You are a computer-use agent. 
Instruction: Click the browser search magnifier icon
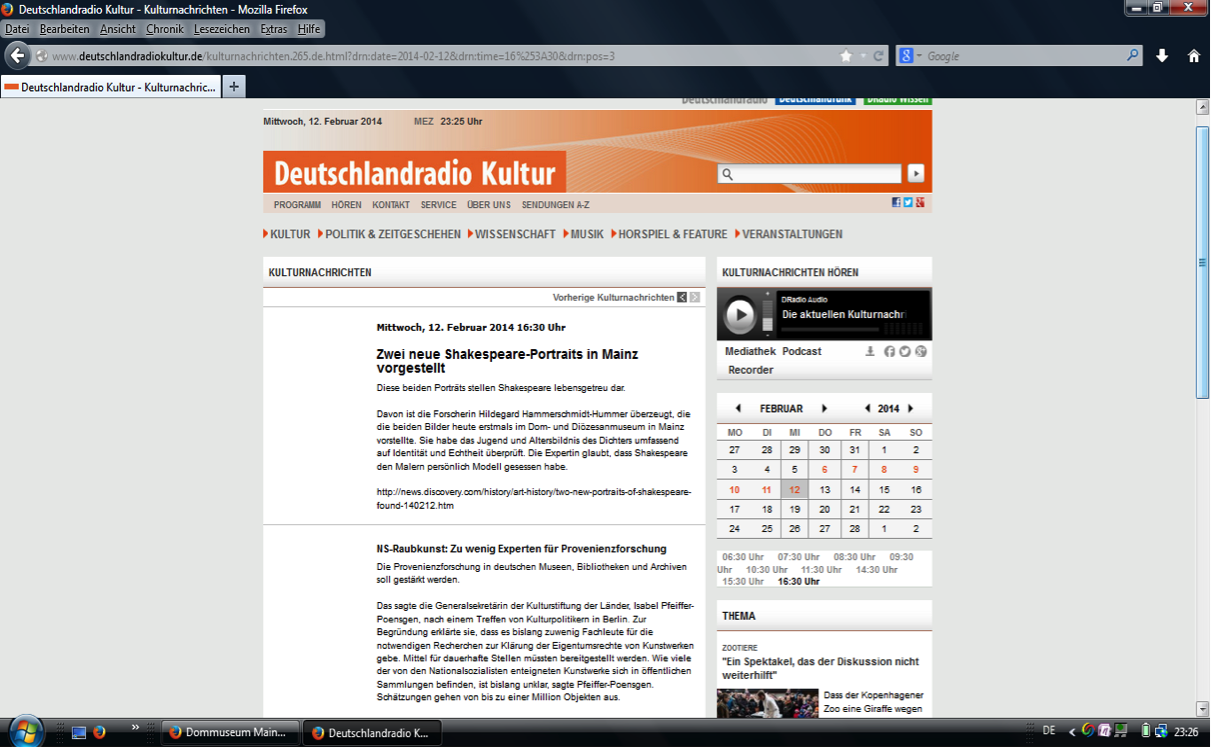point(1133,56)
